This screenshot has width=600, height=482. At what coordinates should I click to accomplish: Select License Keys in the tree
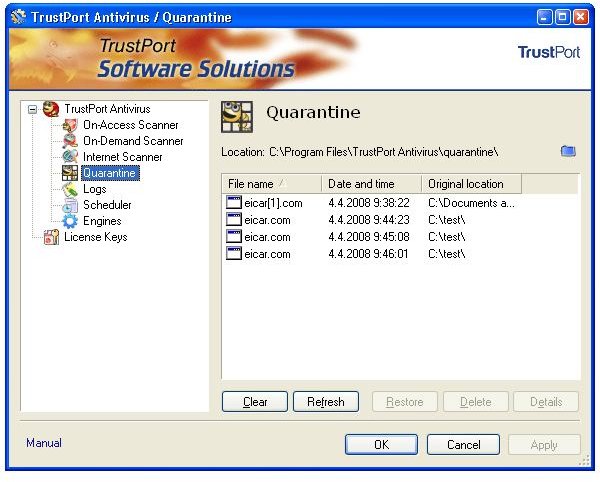tap(96, 237)
